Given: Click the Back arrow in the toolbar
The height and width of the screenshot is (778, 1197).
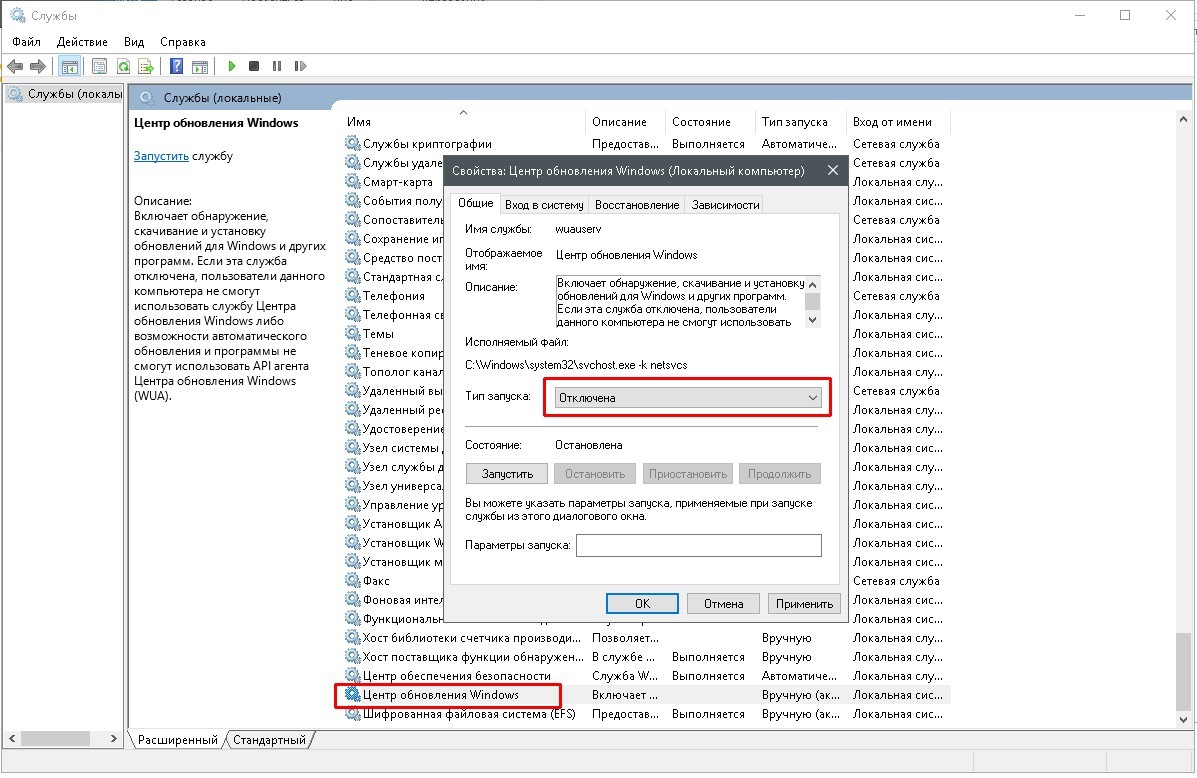Looking at the screenshot, I should tap(15, 66).
